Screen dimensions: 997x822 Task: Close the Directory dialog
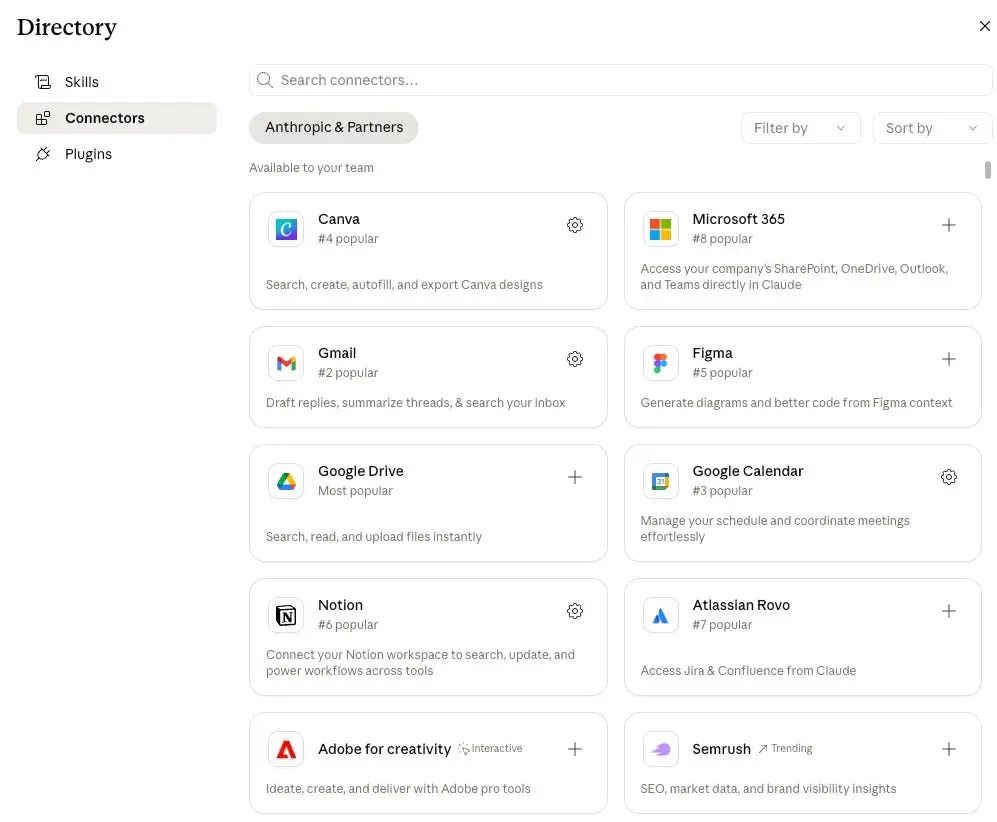click(984, 26)
